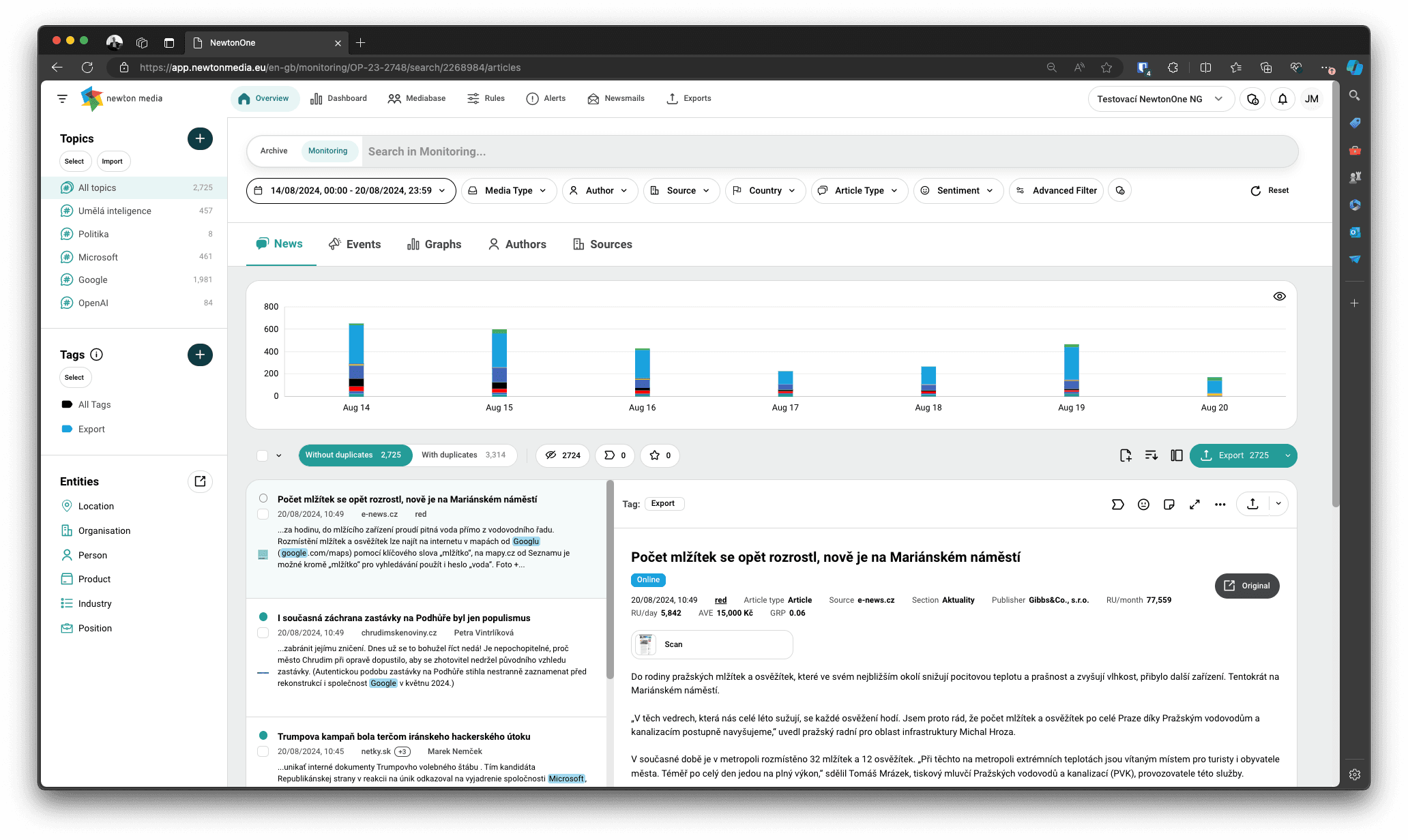Image resolution: width=1408 pixels, height=840 pixels.
Task: Open the date range picker dropdown
Action: [x=351, y=191]
